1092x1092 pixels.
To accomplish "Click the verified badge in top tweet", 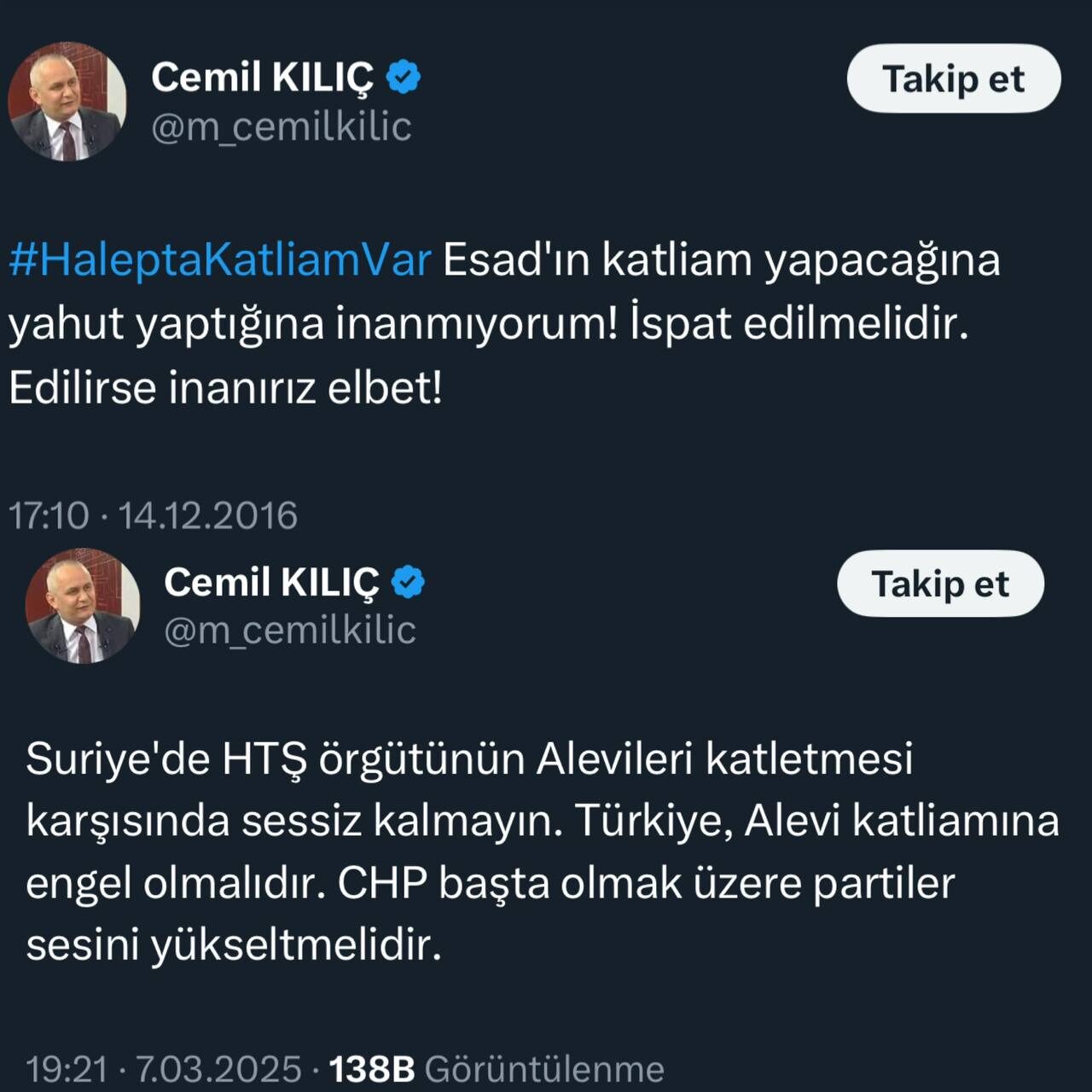I will click(403, 77).
